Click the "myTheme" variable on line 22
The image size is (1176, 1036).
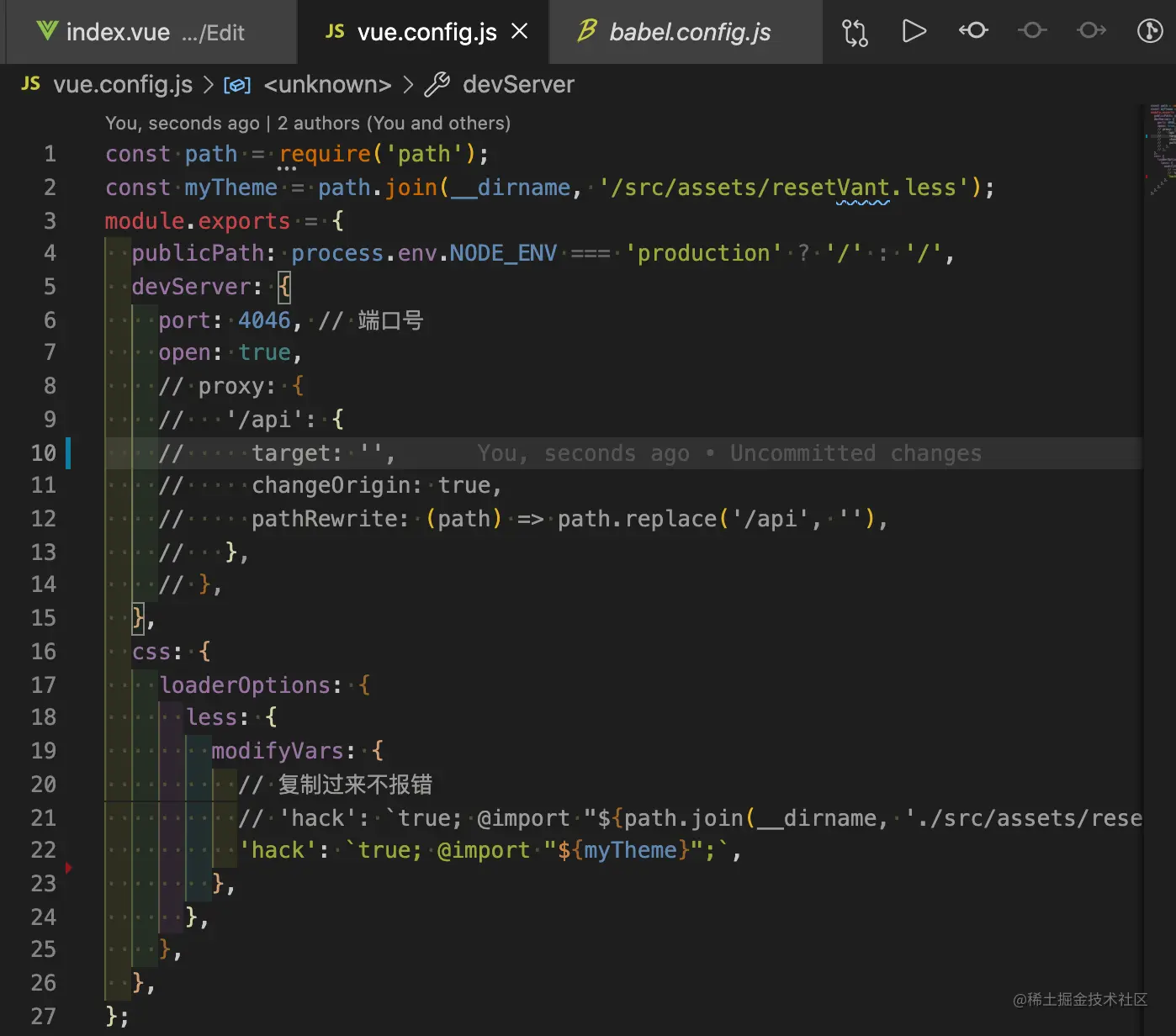point(631,850)
